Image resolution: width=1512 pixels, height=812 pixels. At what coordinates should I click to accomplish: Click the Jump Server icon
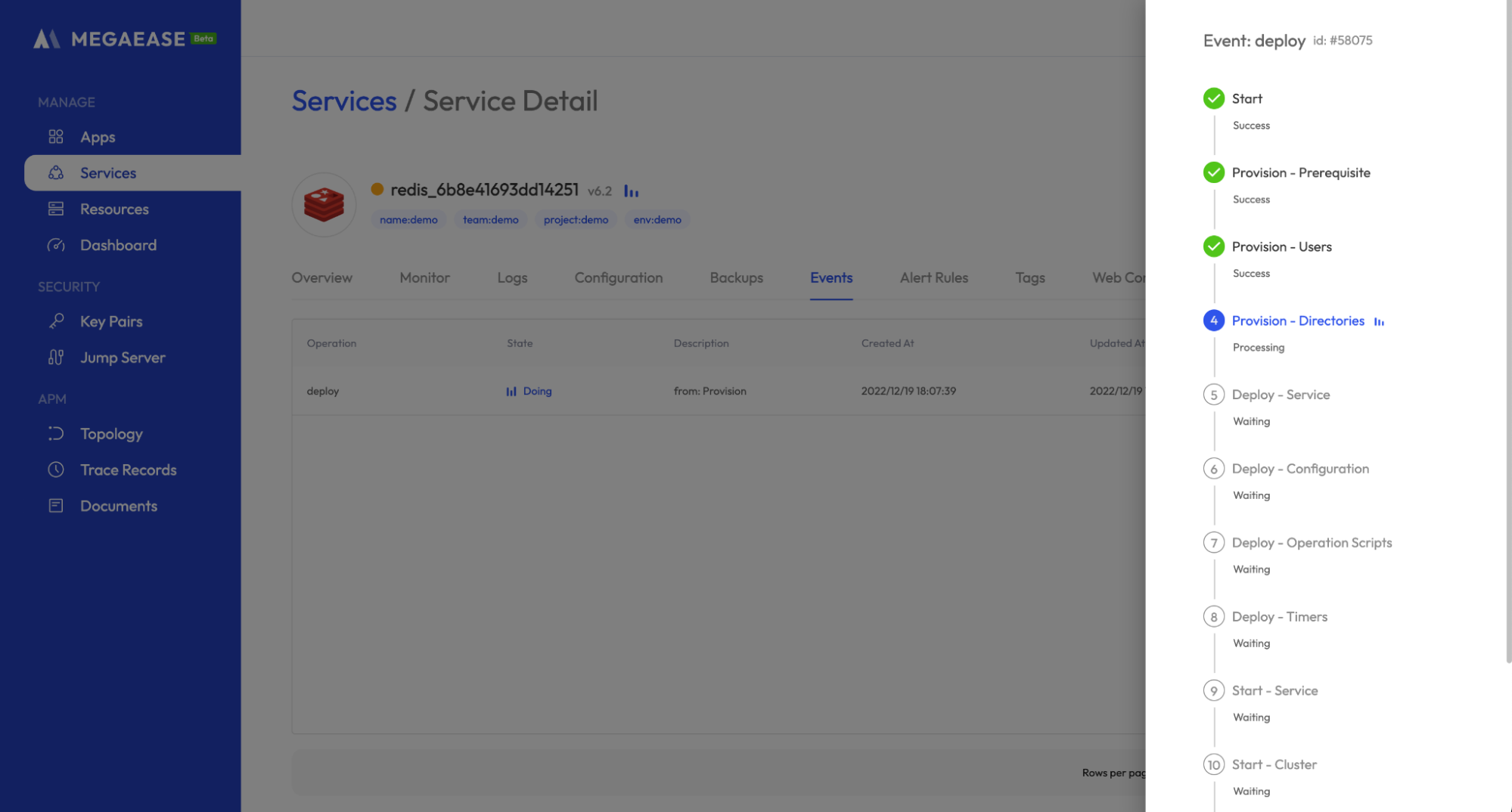56,357
